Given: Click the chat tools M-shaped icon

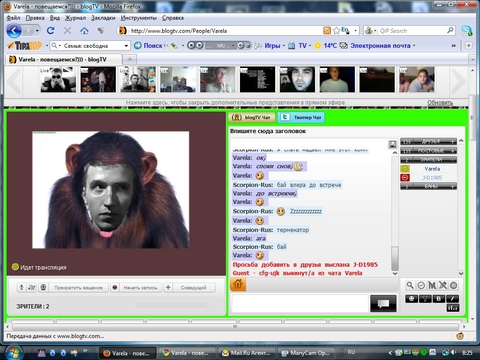Looking at the screenshot, I should (x=432, y=285).
